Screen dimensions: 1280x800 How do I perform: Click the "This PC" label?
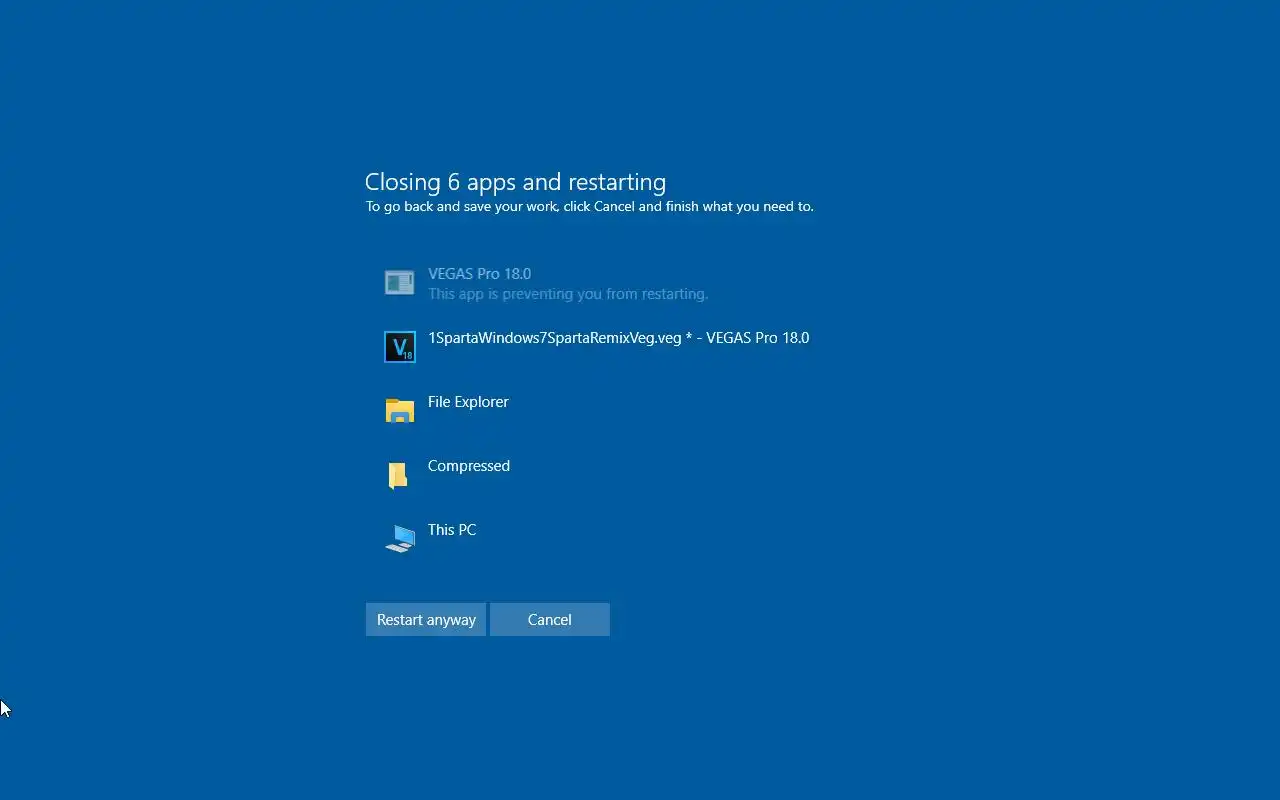point(452,530)
